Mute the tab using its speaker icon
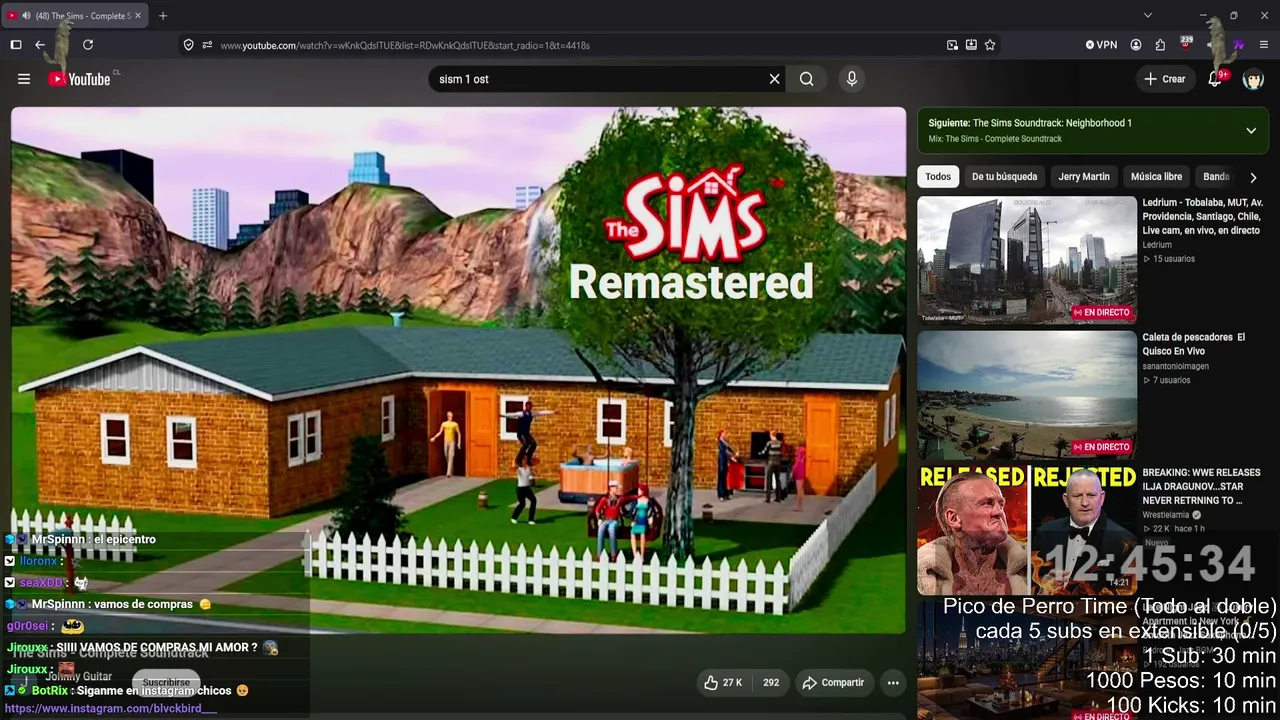Image resolution: width=1280 pixels, height=720 pixels. tap(26, 16)
